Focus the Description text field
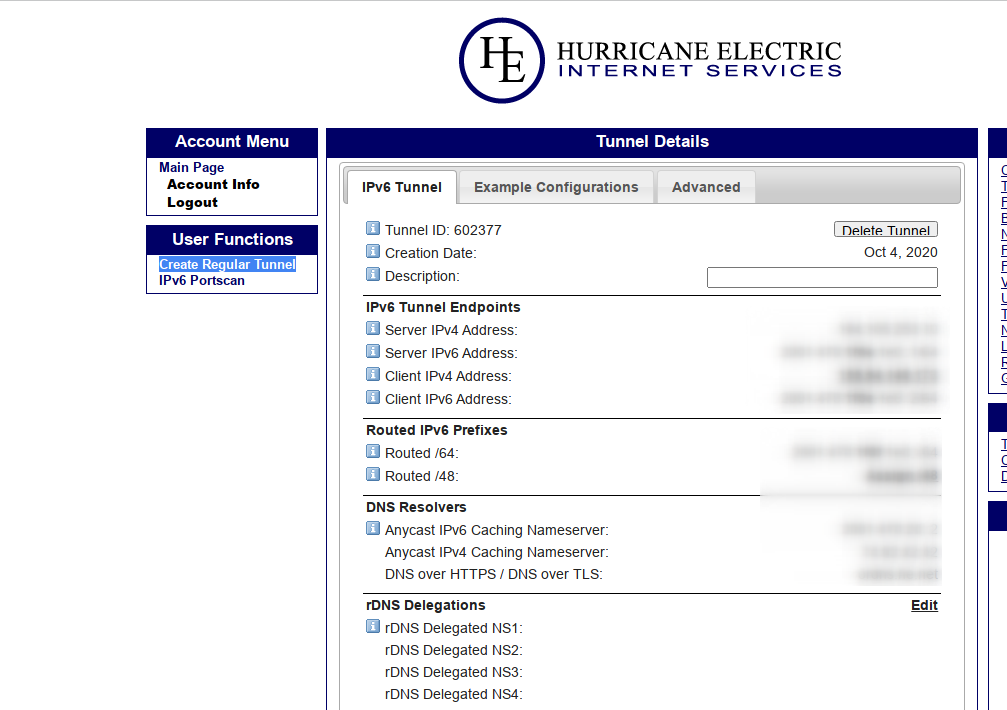 point(822,277)
